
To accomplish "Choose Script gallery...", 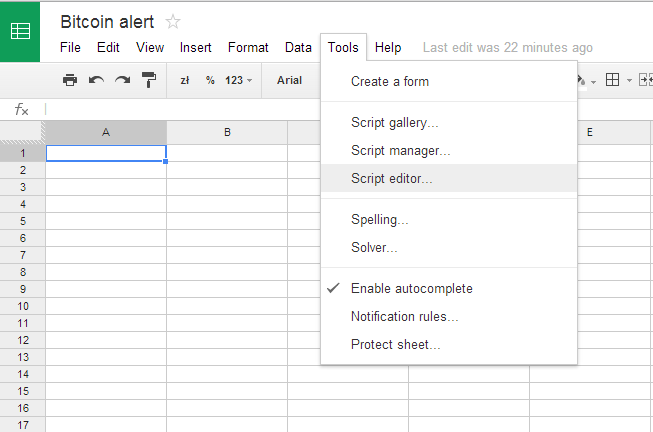I will click(449, 122).
